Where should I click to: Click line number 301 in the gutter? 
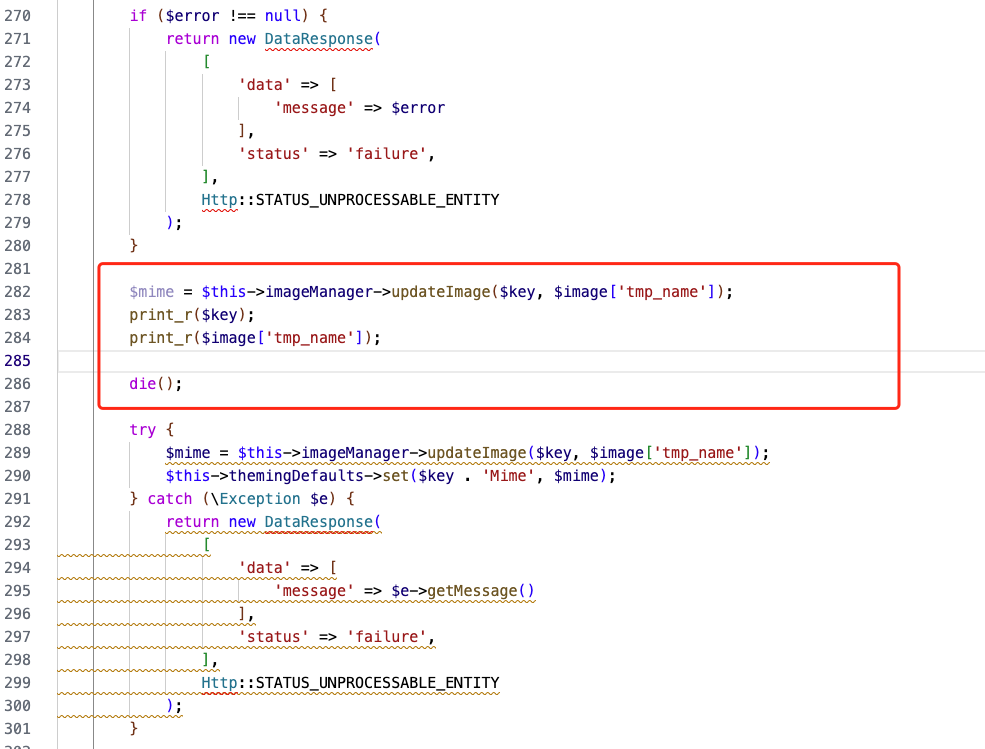[18, 729]
